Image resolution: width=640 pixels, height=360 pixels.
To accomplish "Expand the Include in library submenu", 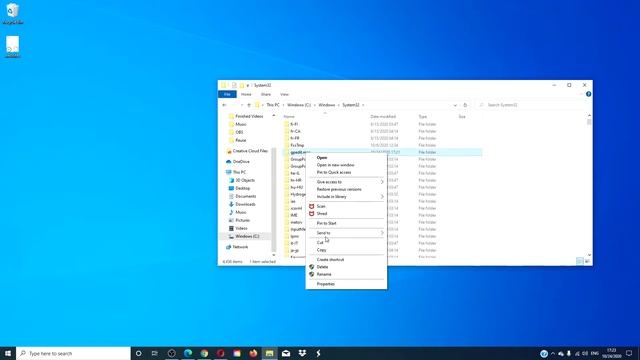I will click(x=346, y=196).
